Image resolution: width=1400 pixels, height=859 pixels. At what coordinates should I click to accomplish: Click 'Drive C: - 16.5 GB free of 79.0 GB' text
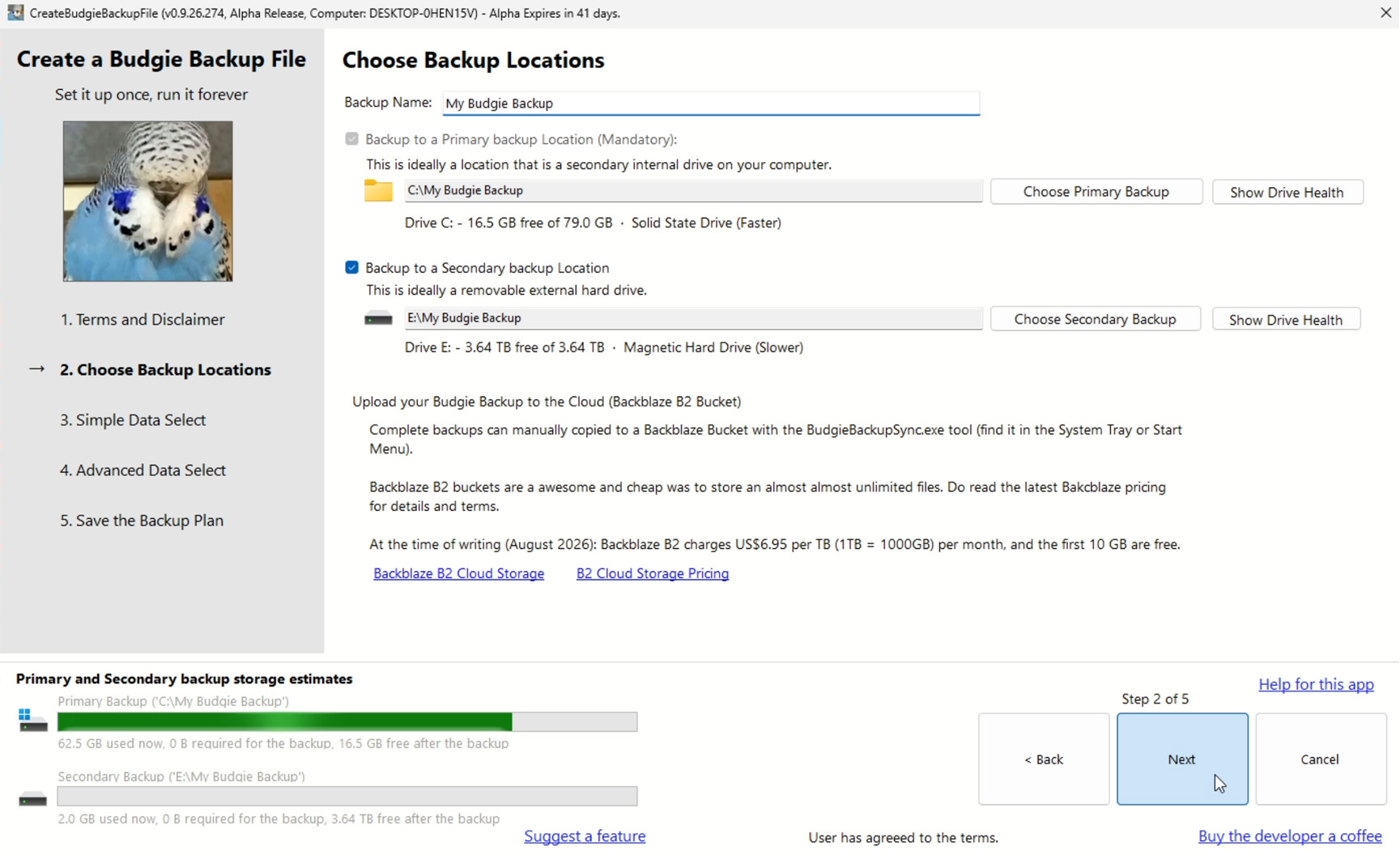[509, 223]
